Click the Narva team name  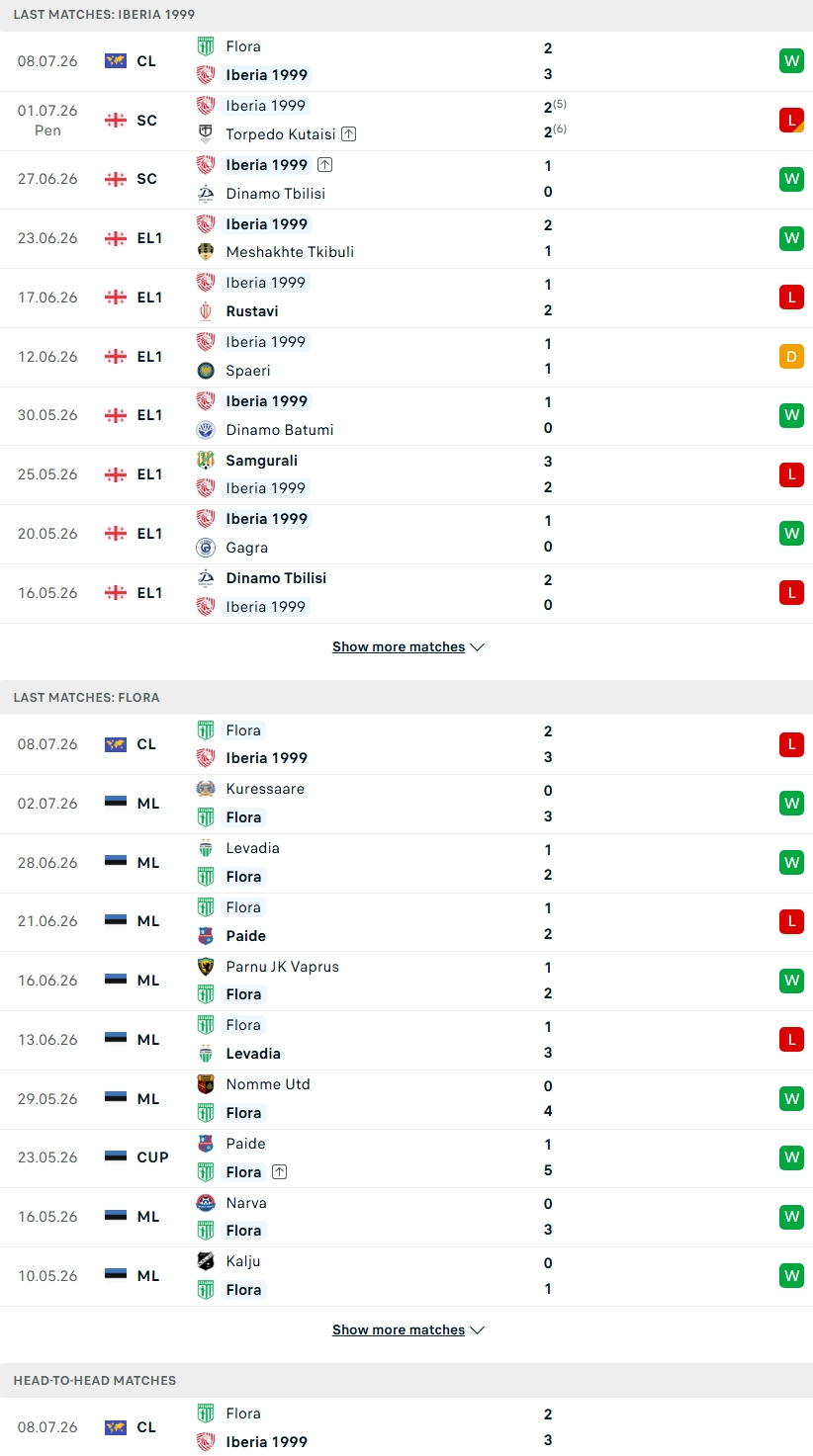[x=246, y=1203]
